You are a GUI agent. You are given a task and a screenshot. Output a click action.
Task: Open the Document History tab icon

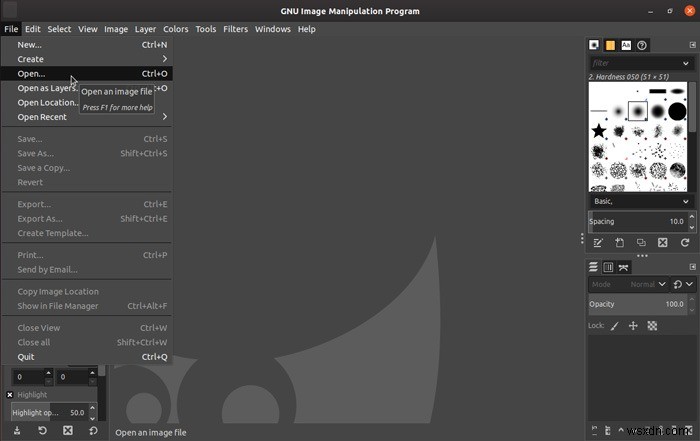click(642, 45)
